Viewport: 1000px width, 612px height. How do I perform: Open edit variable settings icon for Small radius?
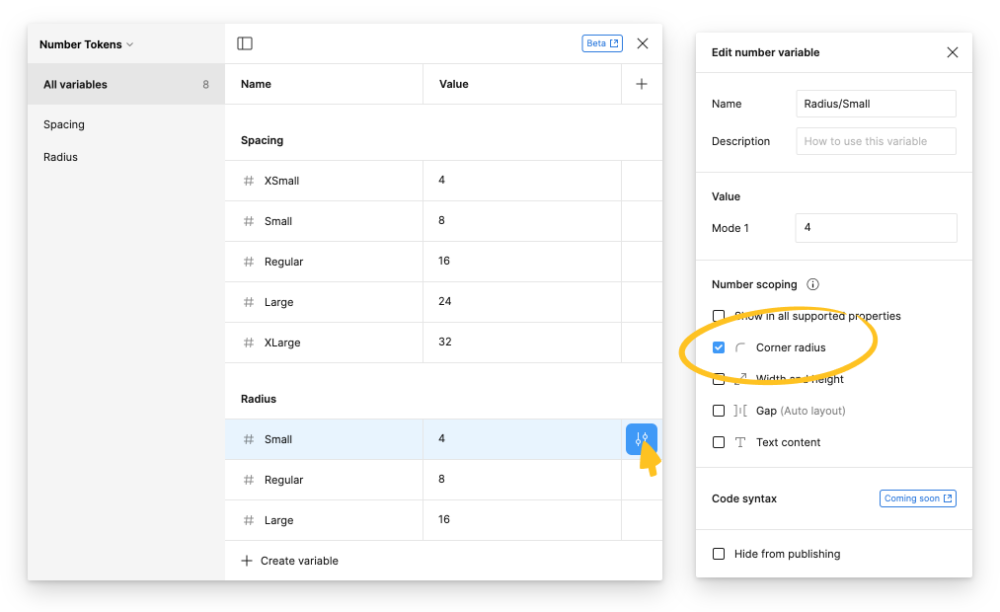(x=641, y=439)
